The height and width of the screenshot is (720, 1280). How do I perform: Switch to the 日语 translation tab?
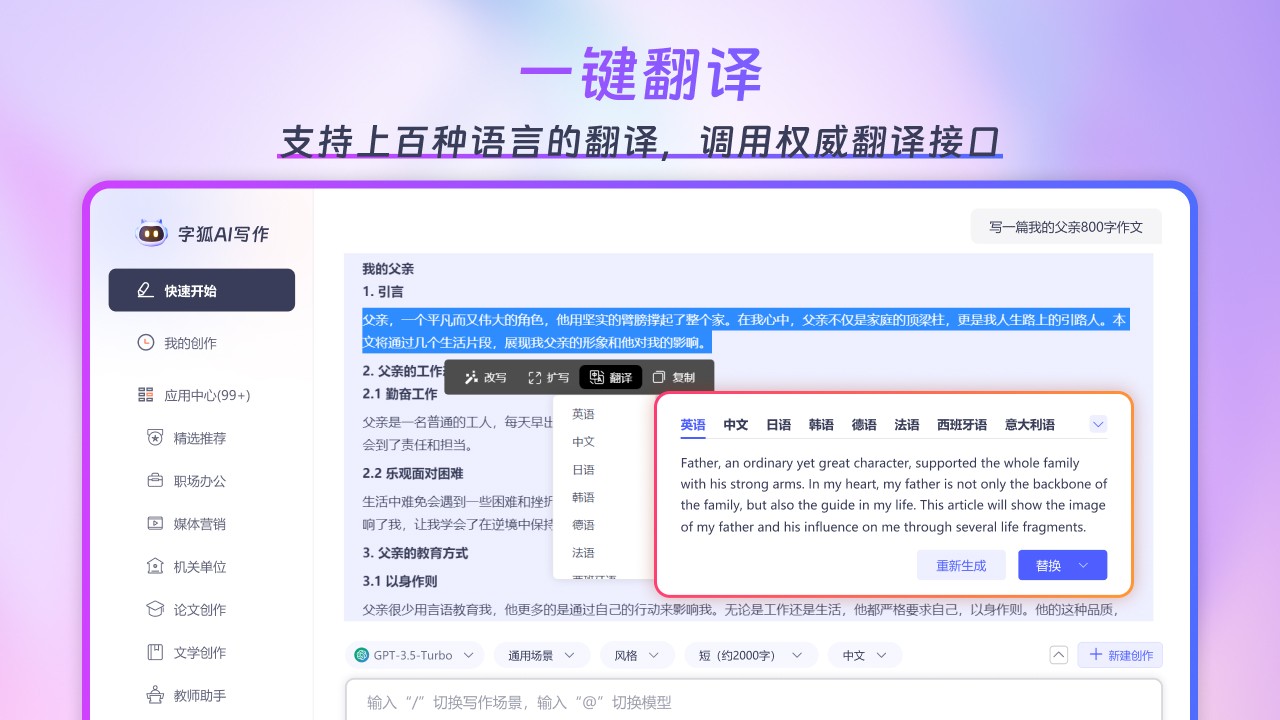[x=778, y=425]
